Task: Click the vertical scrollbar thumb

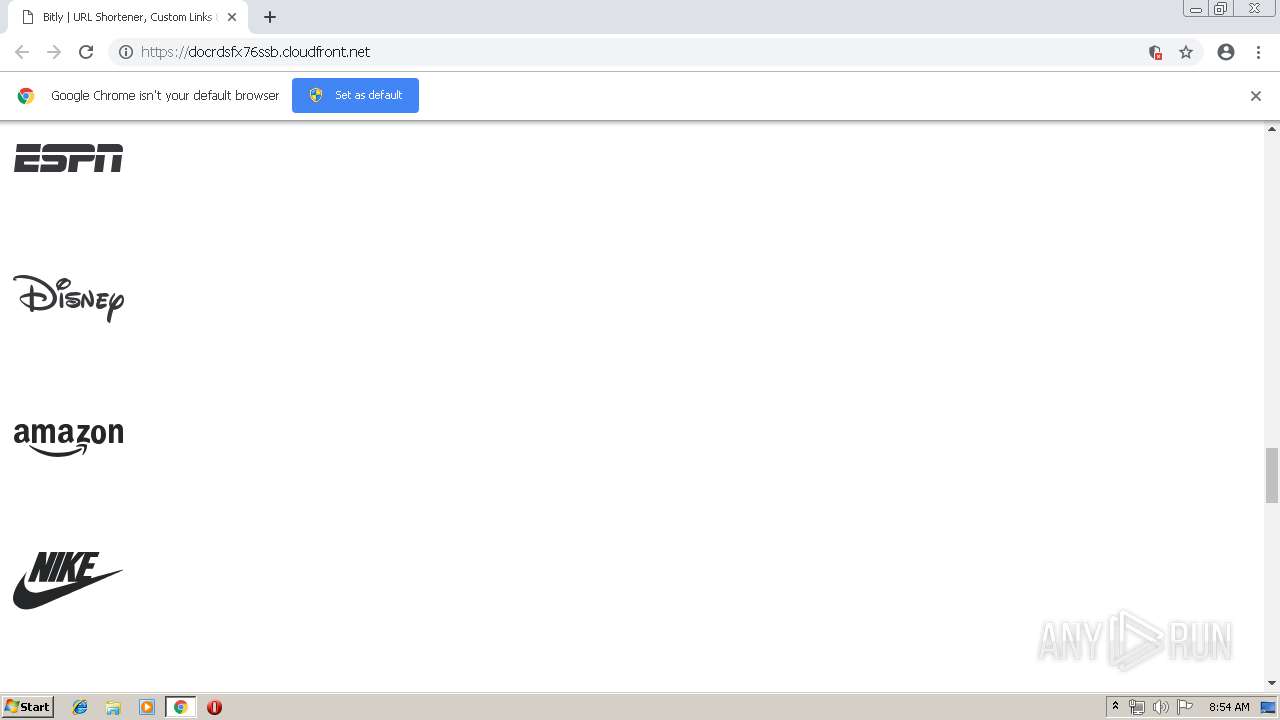Action: pyautogui.click(x=1272, y=476)
